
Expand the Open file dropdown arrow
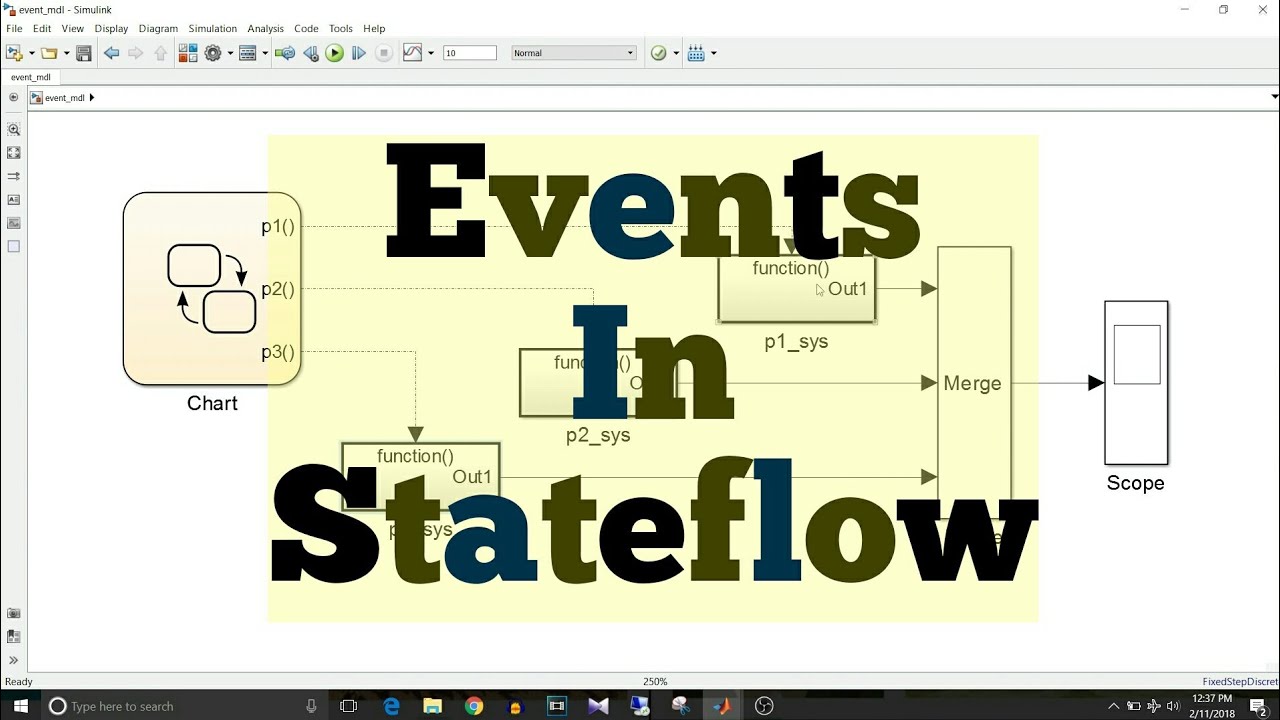pyautogui.click(x=66, y=53)
